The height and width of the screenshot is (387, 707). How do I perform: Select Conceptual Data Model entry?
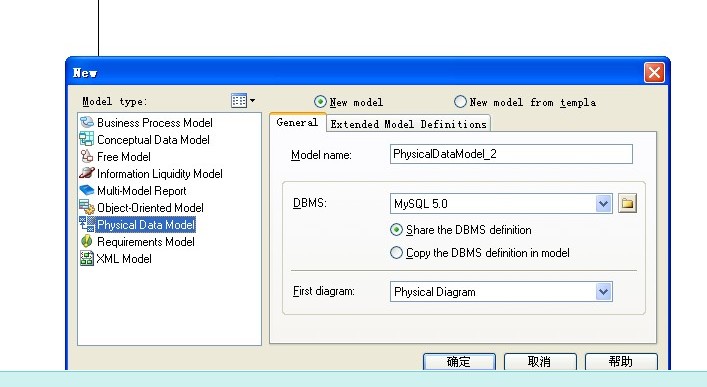(153, 140)
